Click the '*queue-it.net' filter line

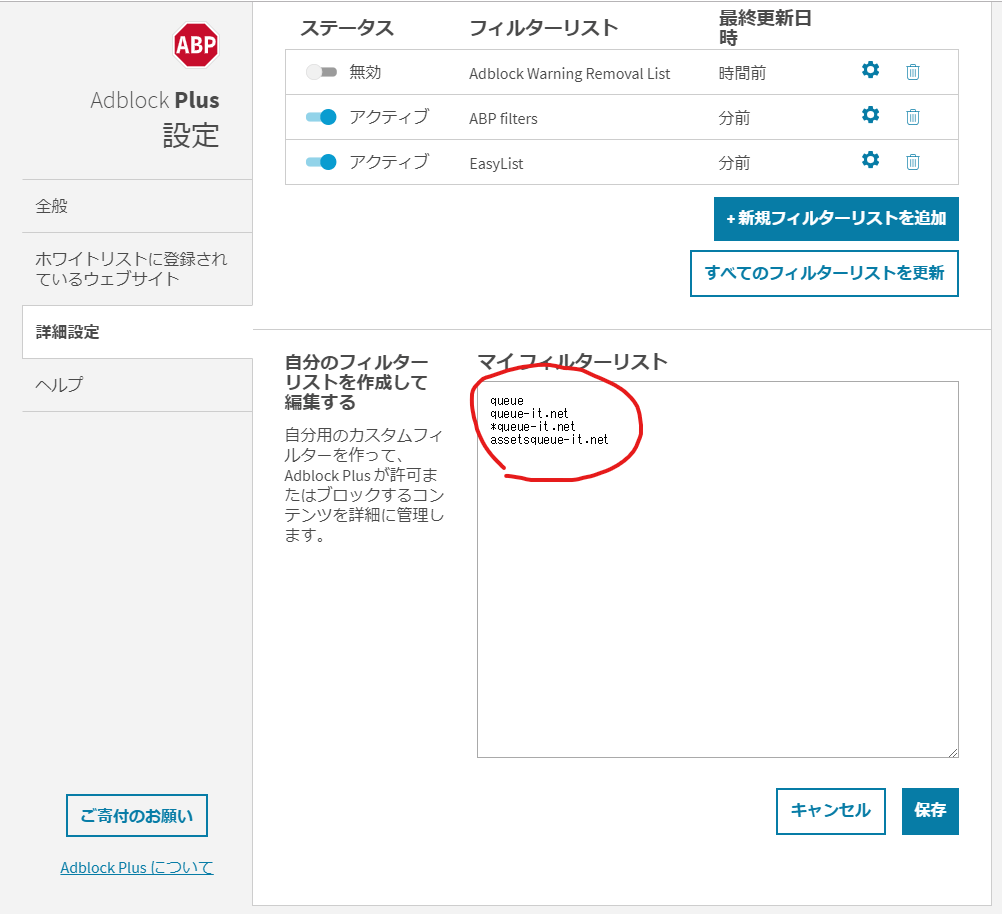click(x=532, y=426)
